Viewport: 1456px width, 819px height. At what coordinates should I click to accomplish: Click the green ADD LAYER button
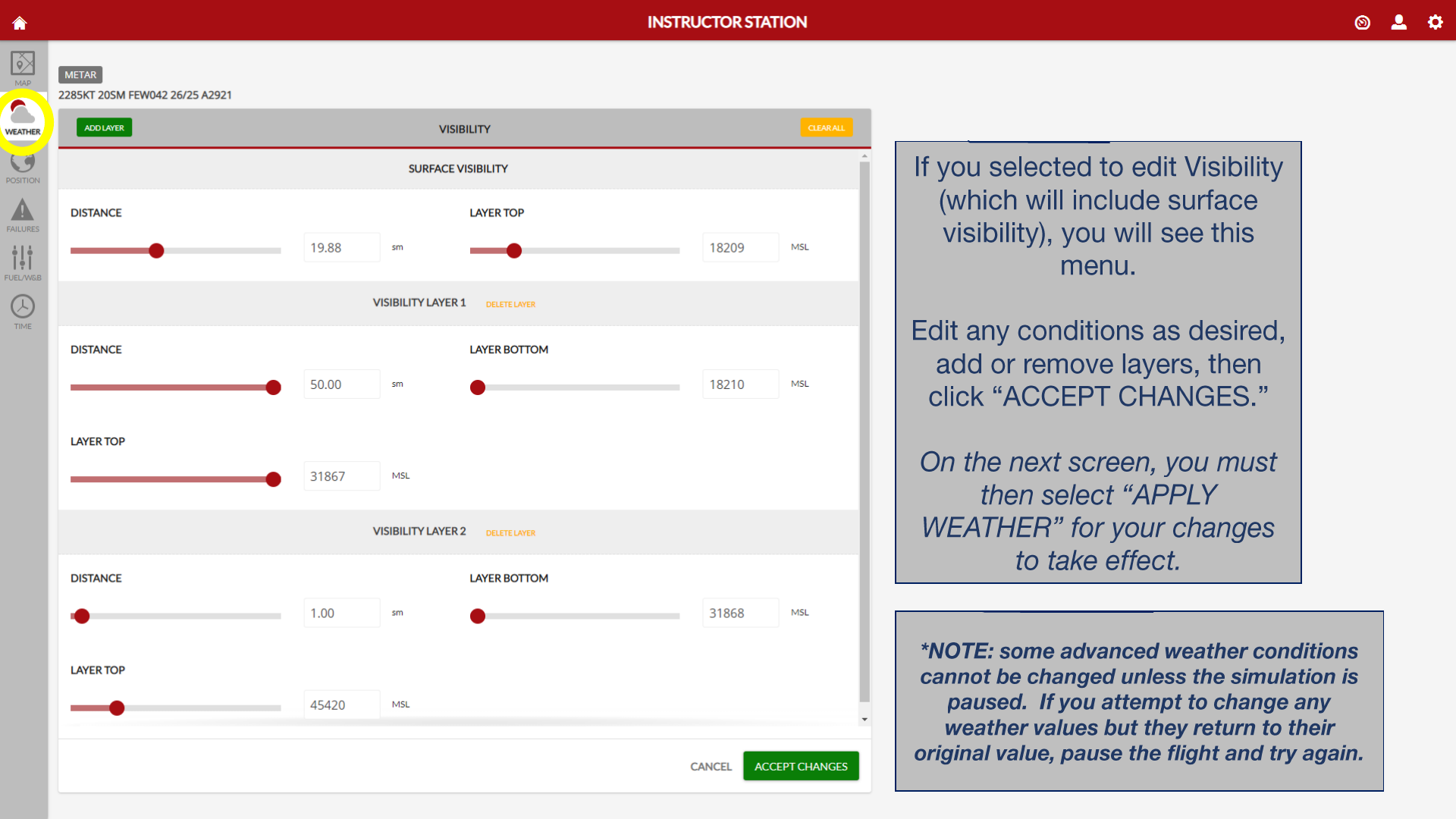click(104, 127)
